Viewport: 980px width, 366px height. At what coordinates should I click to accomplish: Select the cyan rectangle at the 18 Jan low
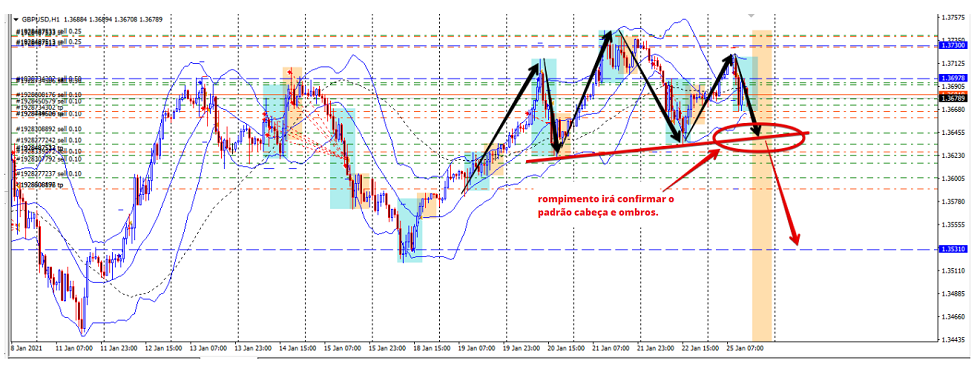409,230
